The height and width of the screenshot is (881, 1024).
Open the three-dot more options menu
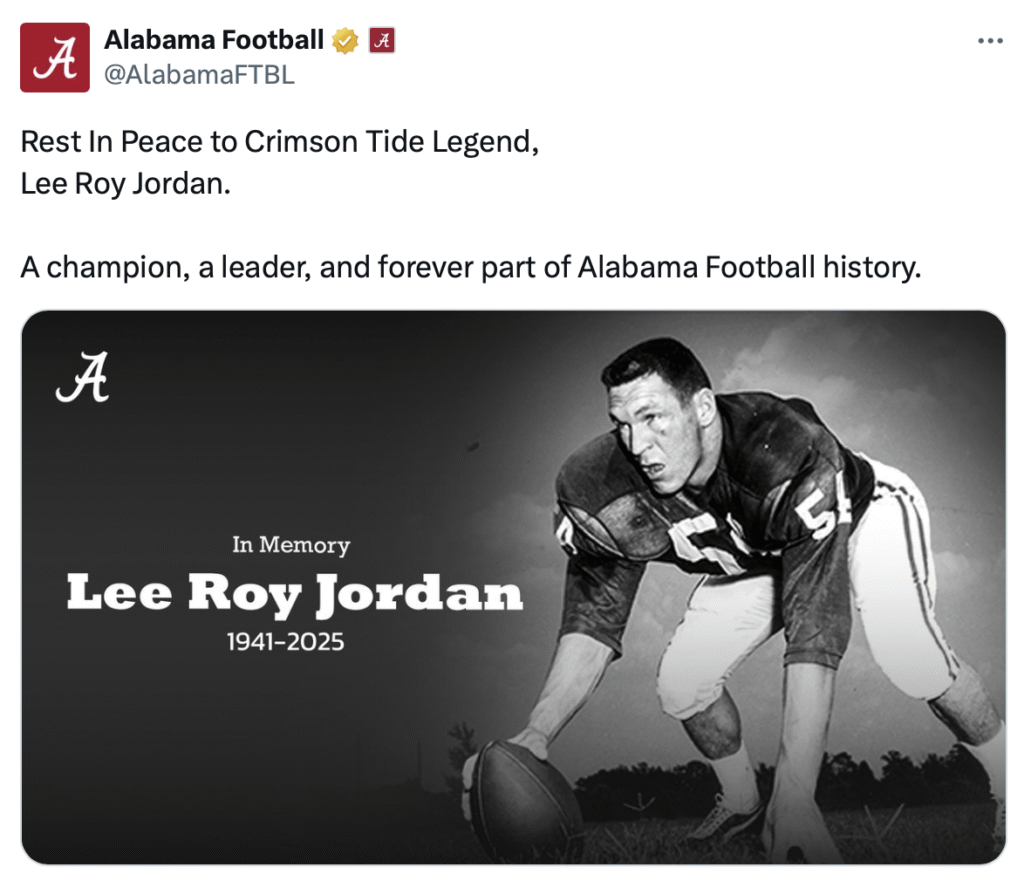click(x=989, y=41)
